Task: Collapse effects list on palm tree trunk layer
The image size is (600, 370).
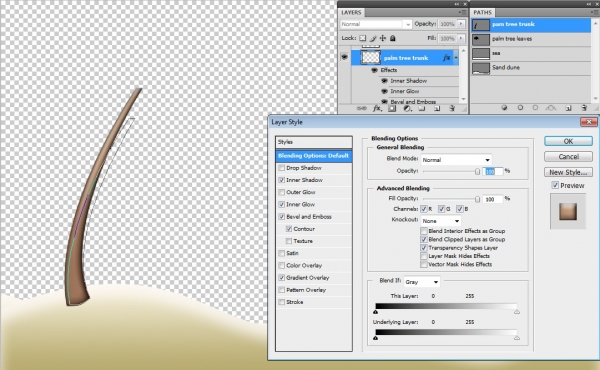Action: click(456, 58)
